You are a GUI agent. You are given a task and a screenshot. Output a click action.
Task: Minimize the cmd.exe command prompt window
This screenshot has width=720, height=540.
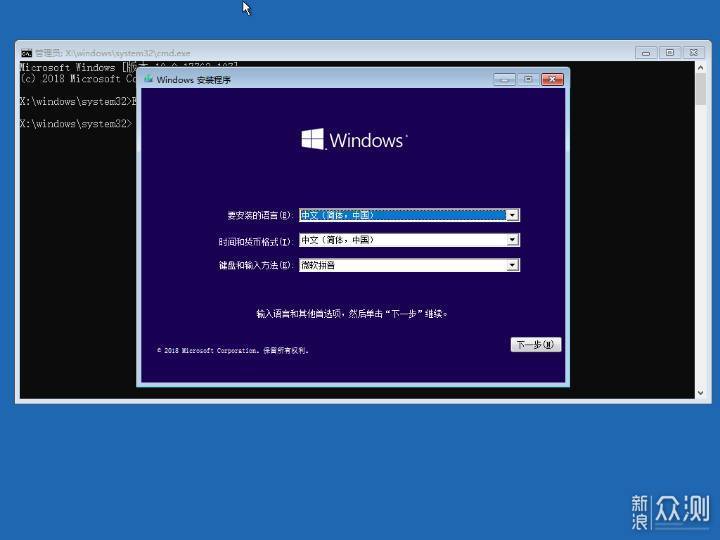646,53
